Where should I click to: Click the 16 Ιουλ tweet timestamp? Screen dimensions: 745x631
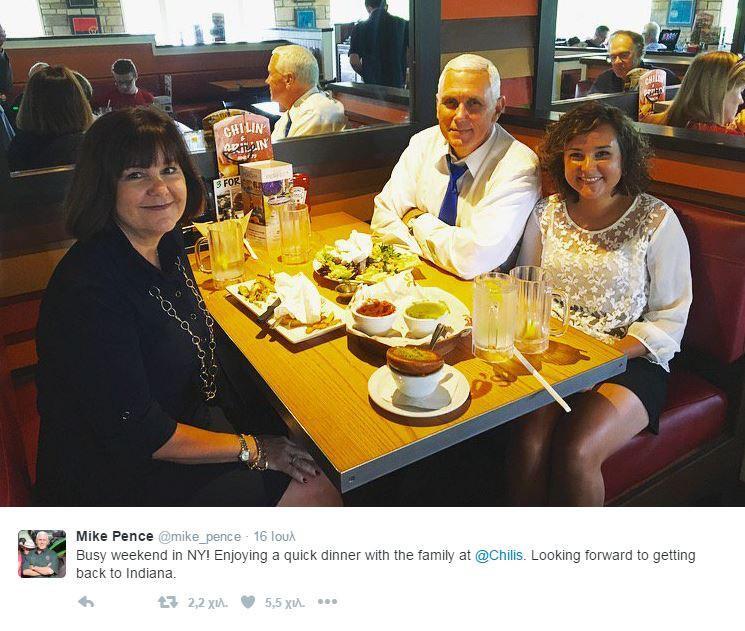[x=274, y=536]
